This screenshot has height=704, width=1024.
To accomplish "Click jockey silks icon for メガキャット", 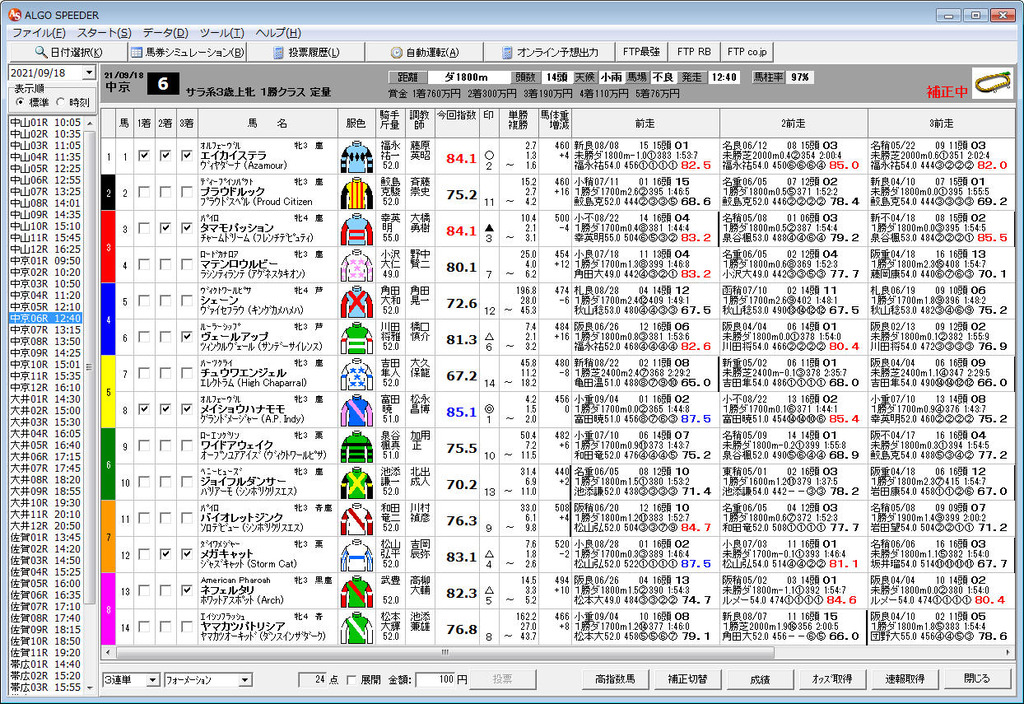I will click(357, 554).
